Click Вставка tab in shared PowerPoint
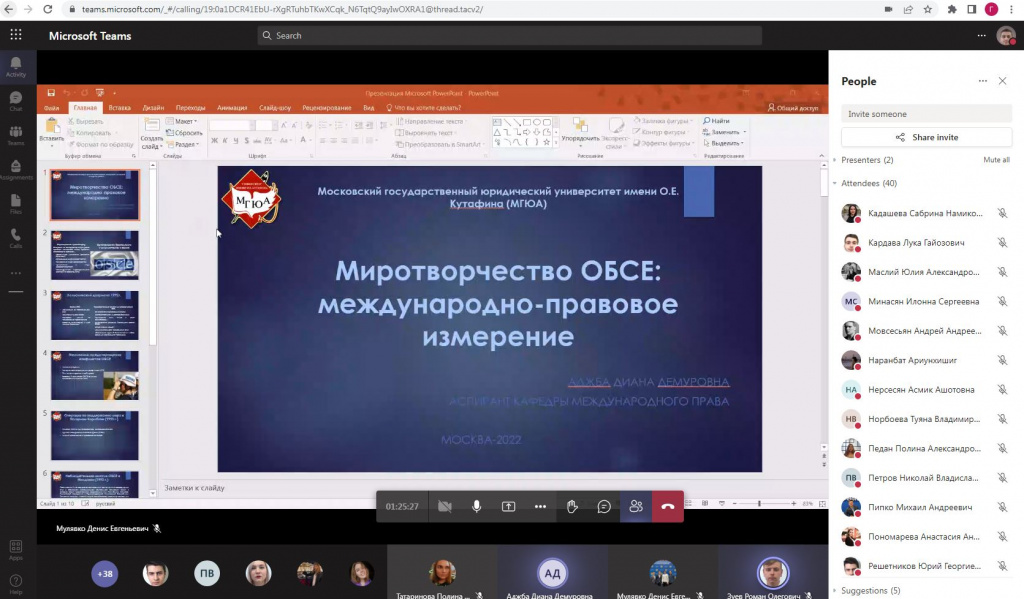1024x599 pixels. pos(120,108)
